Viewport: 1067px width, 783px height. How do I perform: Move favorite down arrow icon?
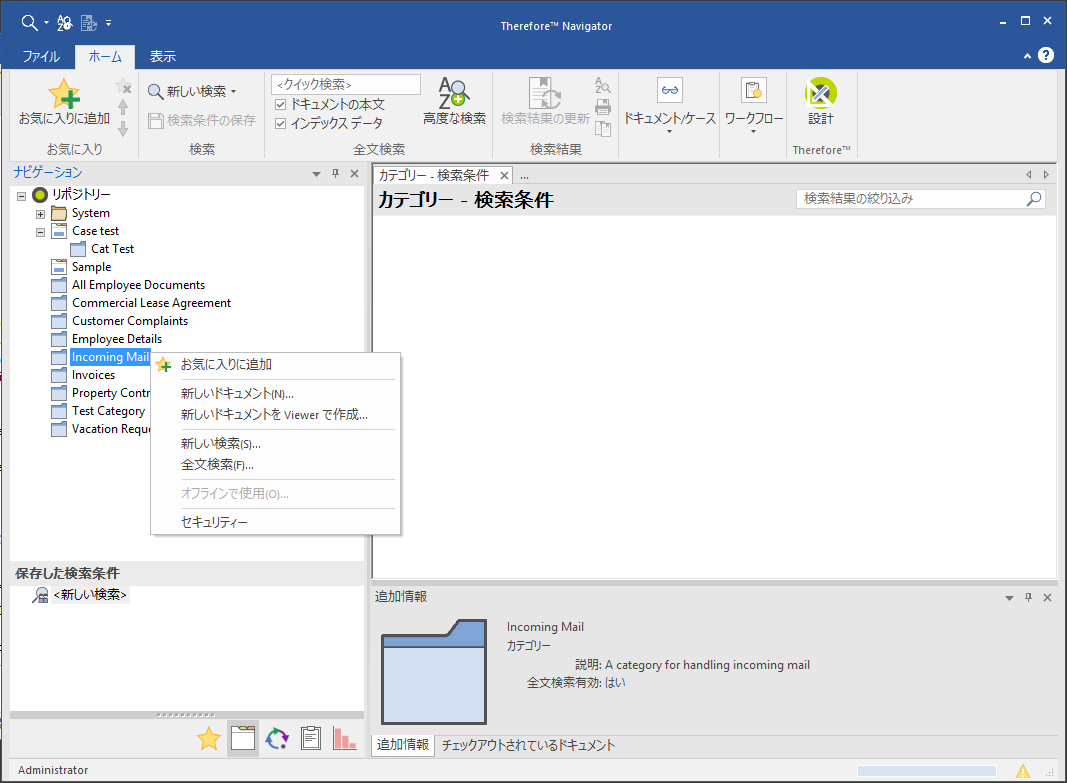coord(123,129)
